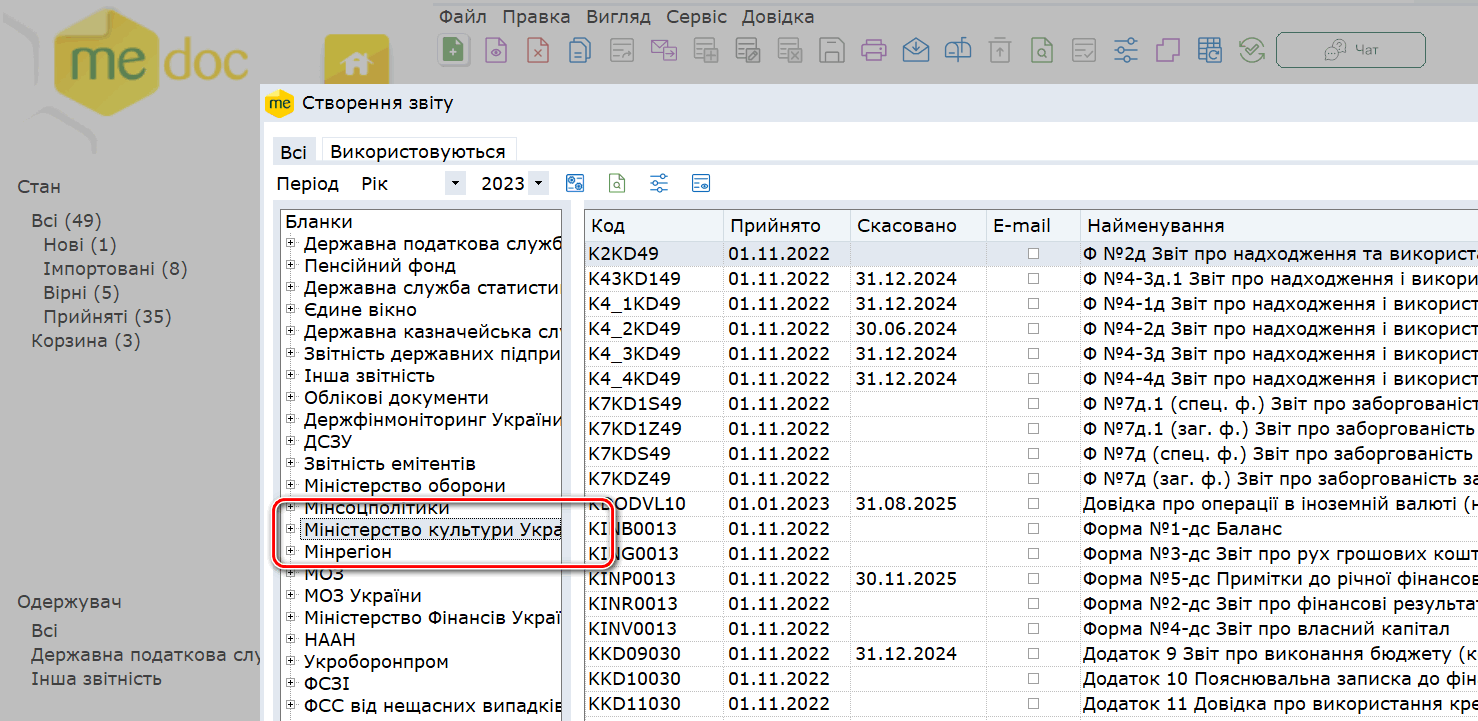Expand the Пенсійний фонд tree node
1478x721 pixels.
coord(291,266)
